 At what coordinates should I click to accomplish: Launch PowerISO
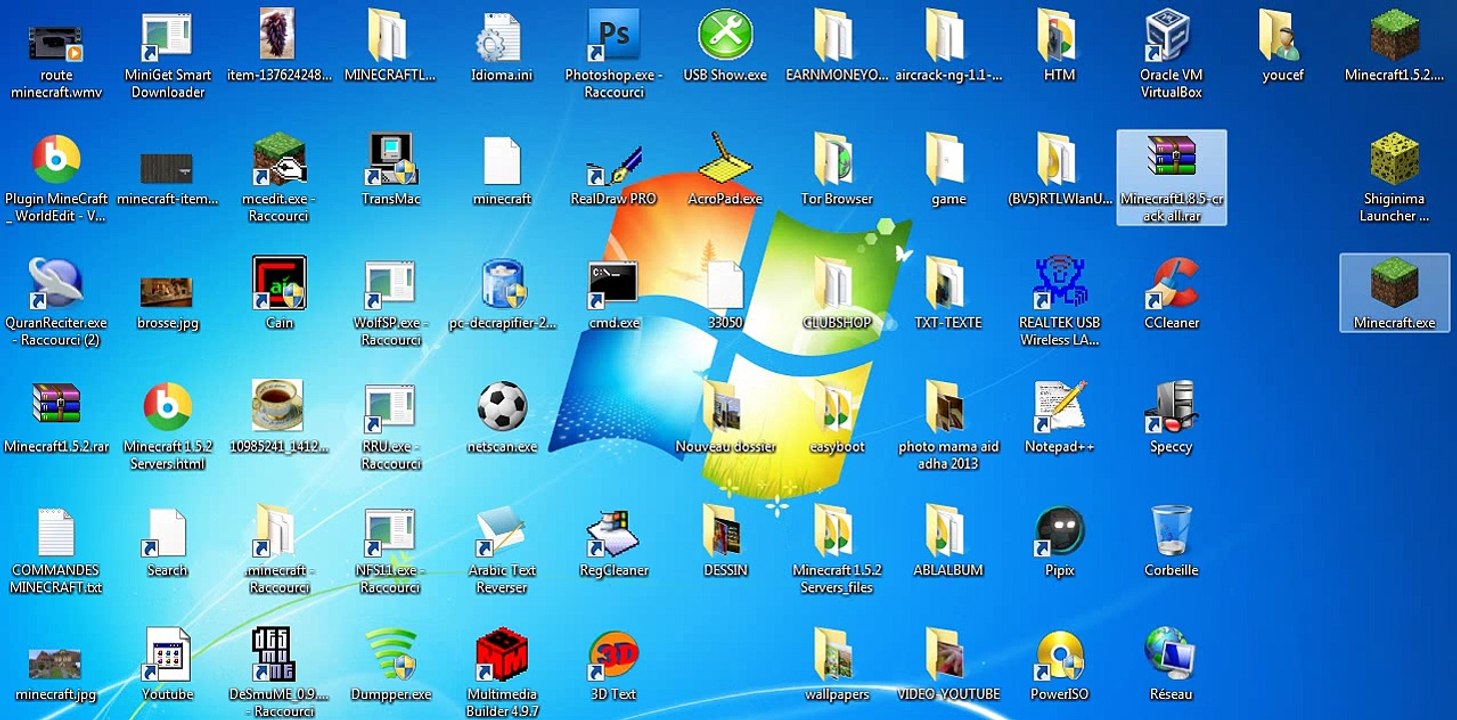pos(1059,655)
